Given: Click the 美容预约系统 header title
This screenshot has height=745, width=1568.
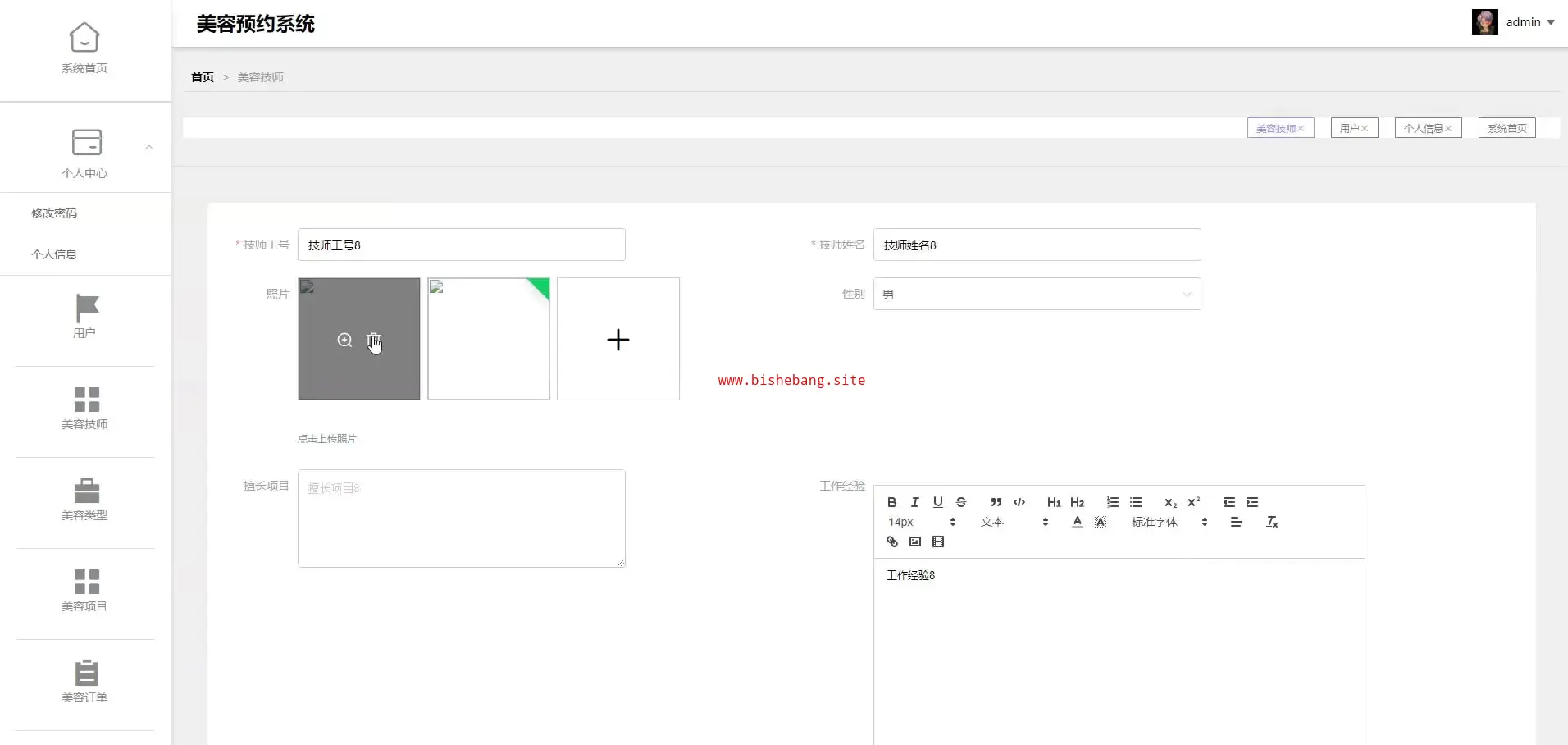Looking at the screenshot, I should click(x=256, y=24).
